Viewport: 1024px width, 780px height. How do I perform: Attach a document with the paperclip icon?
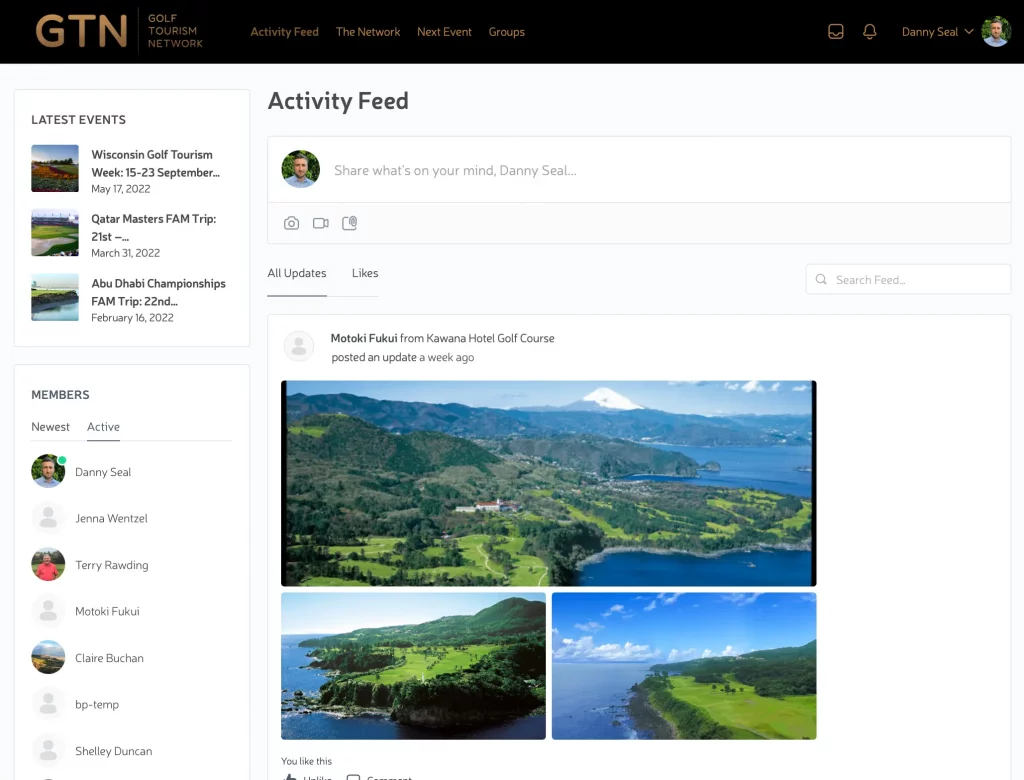tap(349, 223)
